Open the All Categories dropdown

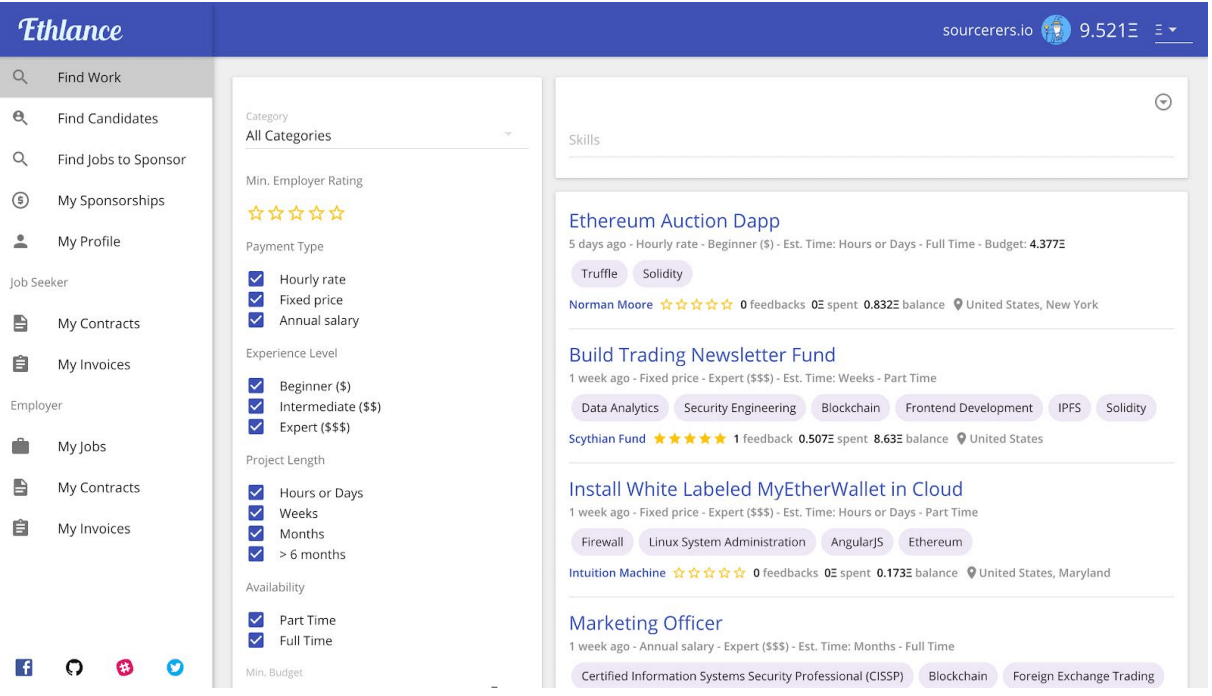coord(387,135)
